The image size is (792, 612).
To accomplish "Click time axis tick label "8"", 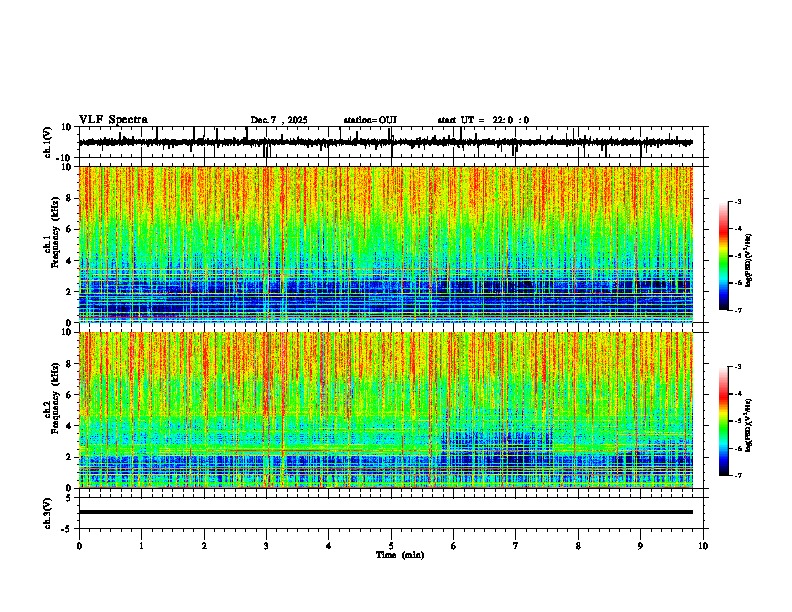I will pyautogui.click(x=578, y=546).
